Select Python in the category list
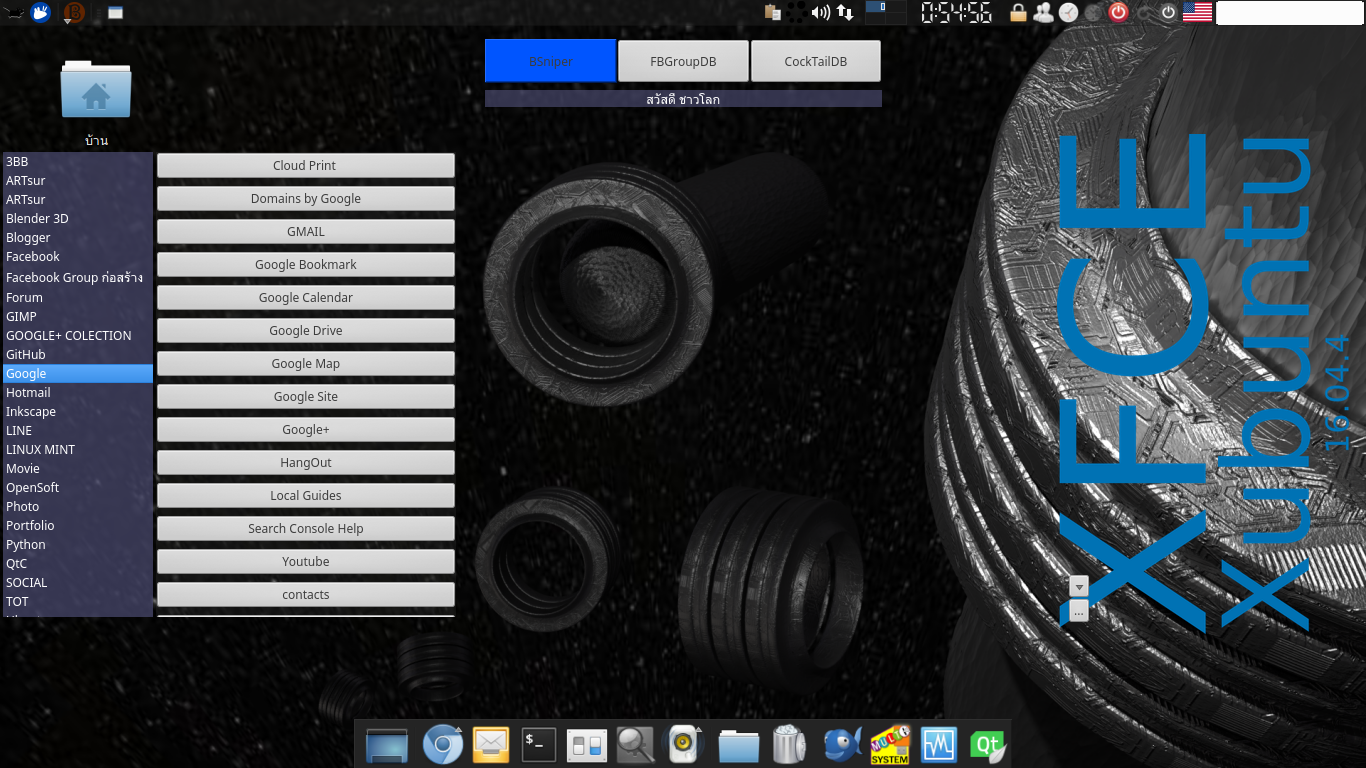 pos(78,544)
